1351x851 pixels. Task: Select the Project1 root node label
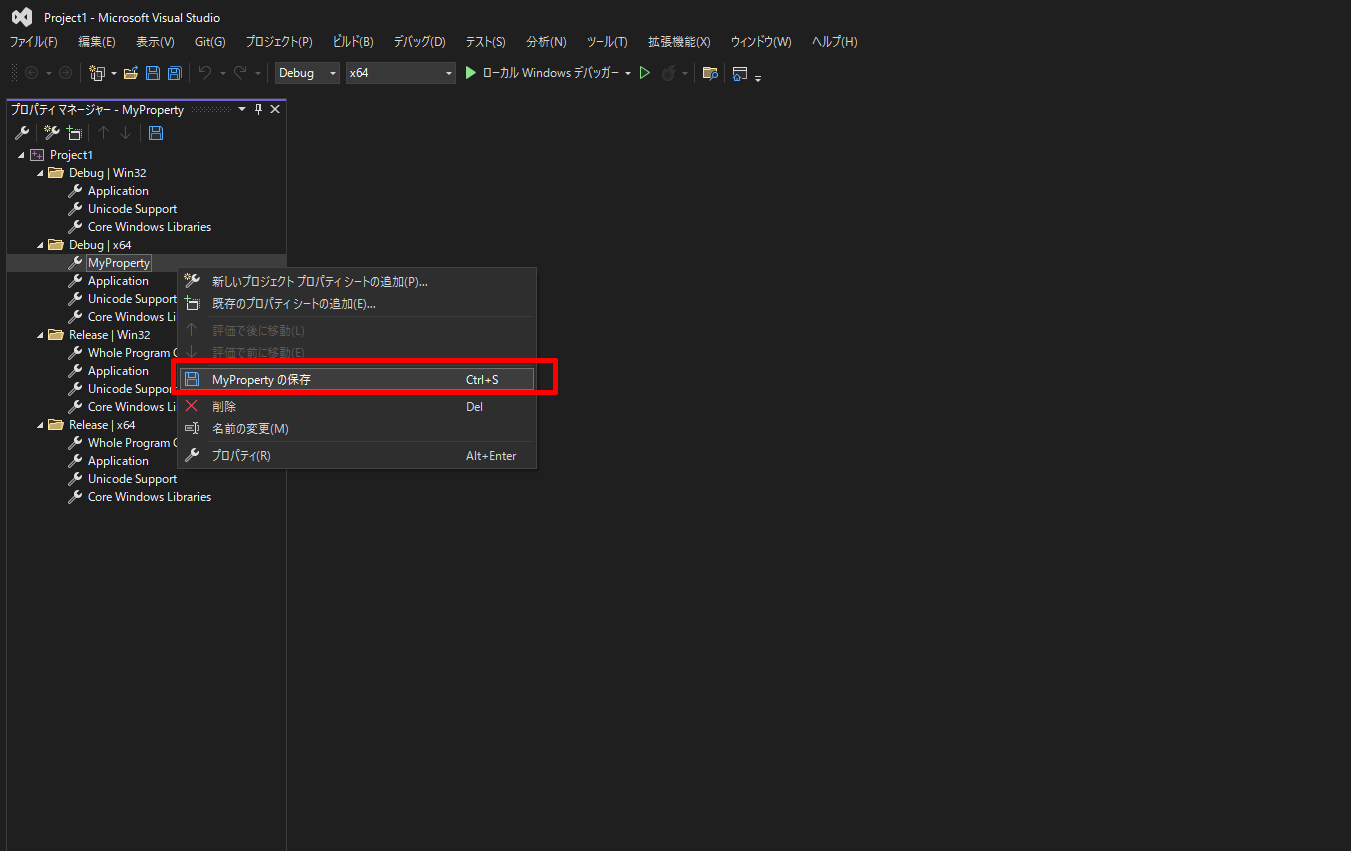pyautogui.click(x=71, y=155)
